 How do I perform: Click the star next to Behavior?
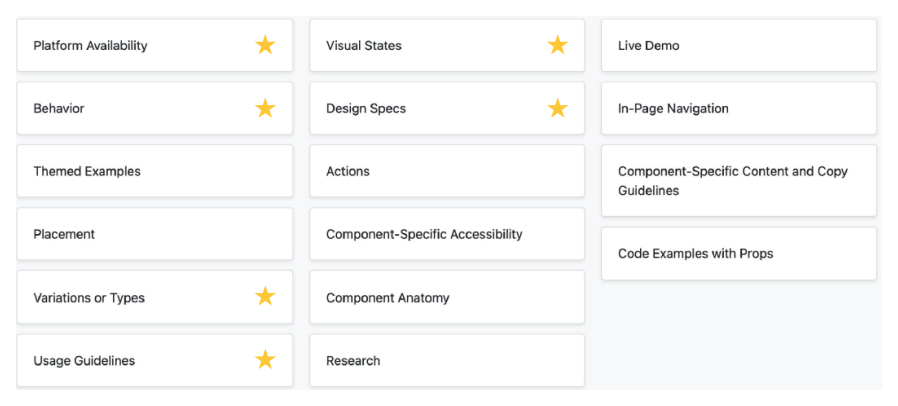click(265, 108)
